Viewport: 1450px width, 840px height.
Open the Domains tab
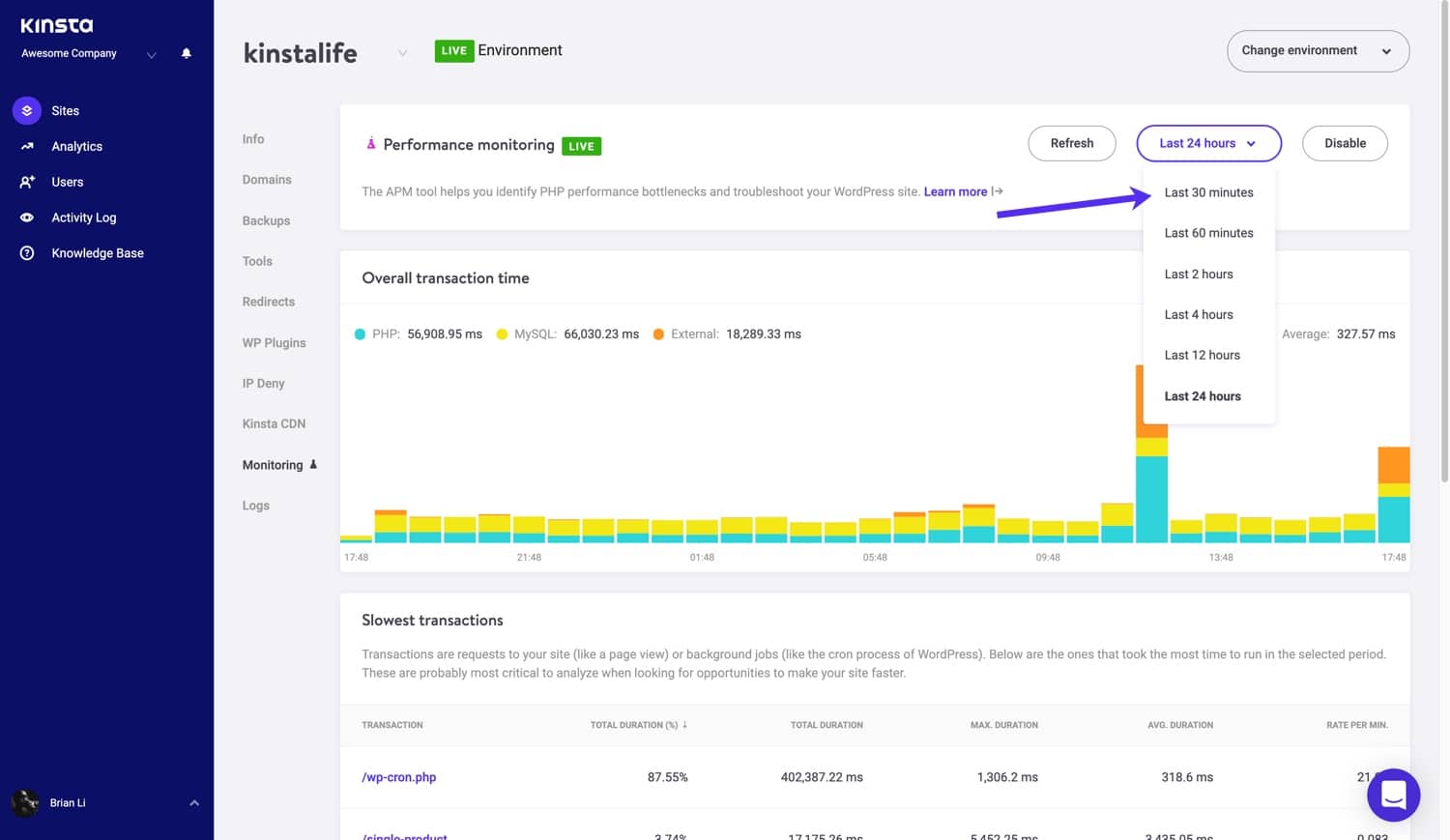(x=267, y=180)
